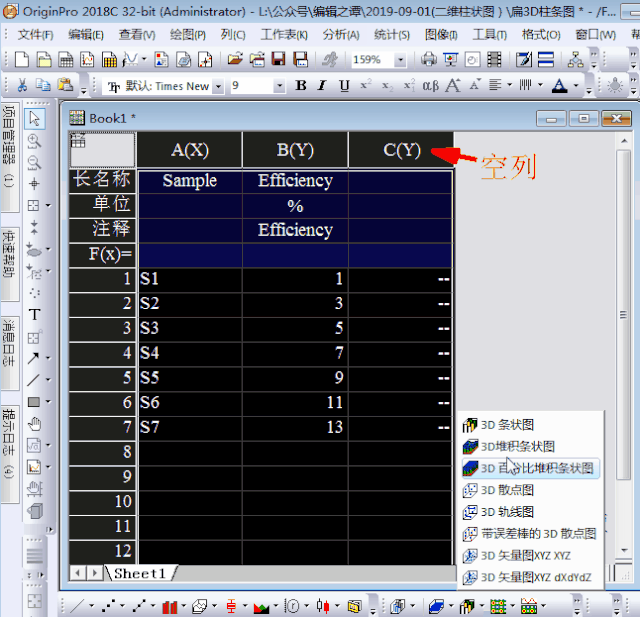This screenshot has height=617, width=640.
Task: Click the Open file folder icon
Action: [235, 60]
